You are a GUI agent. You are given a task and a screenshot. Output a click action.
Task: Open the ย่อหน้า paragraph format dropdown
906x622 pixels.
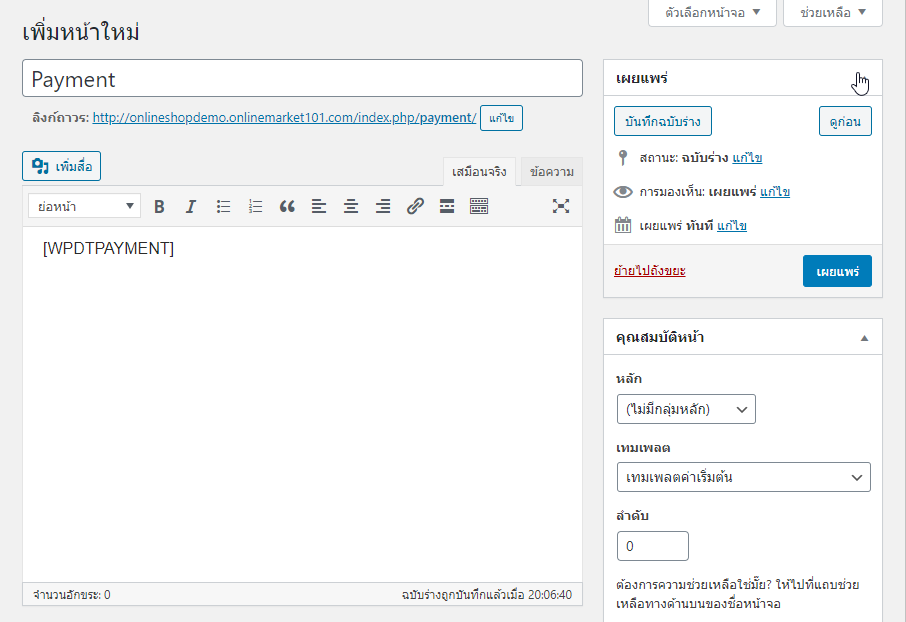[x=84, y=206]
